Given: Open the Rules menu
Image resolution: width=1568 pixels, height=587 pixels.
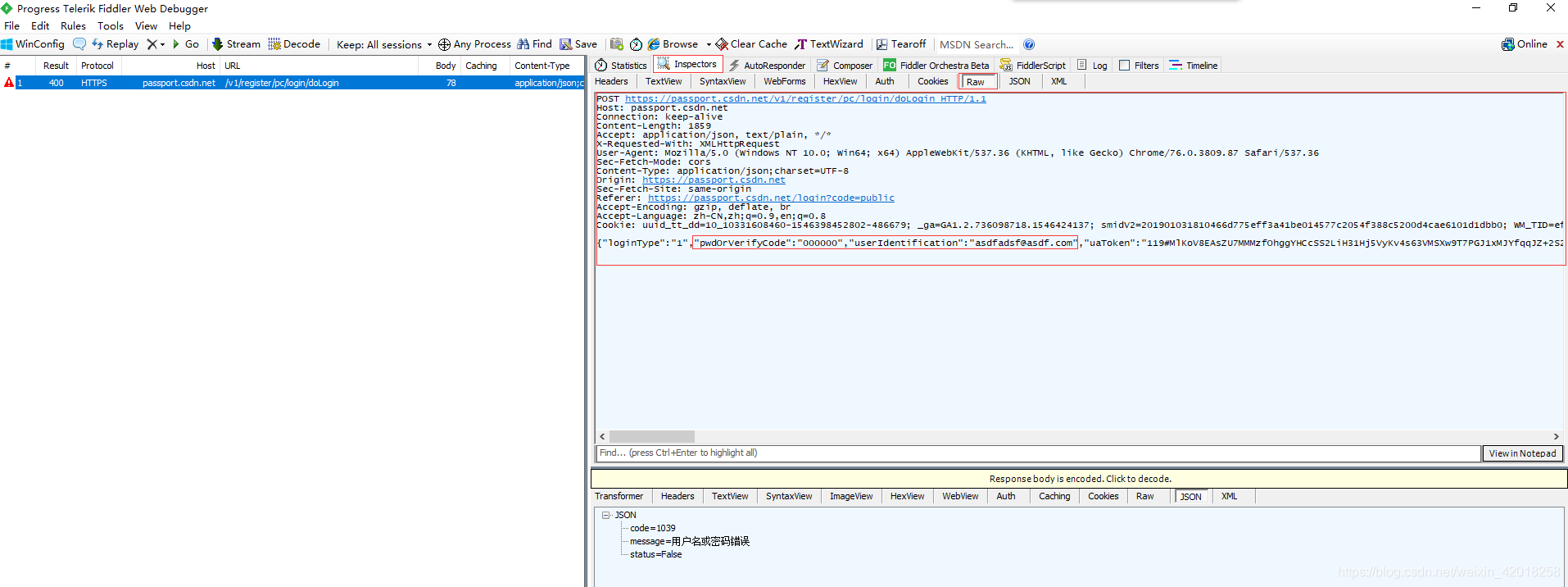Looking at the screenshot, I should pyautogui.click(x=73, y=25).
